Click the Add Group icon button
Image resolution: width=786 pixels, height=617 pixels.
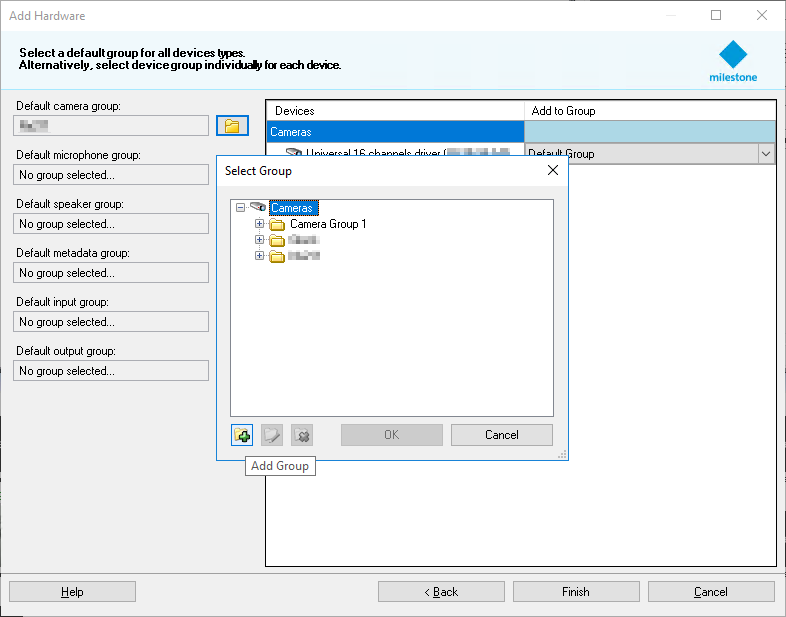pos(241,435)
